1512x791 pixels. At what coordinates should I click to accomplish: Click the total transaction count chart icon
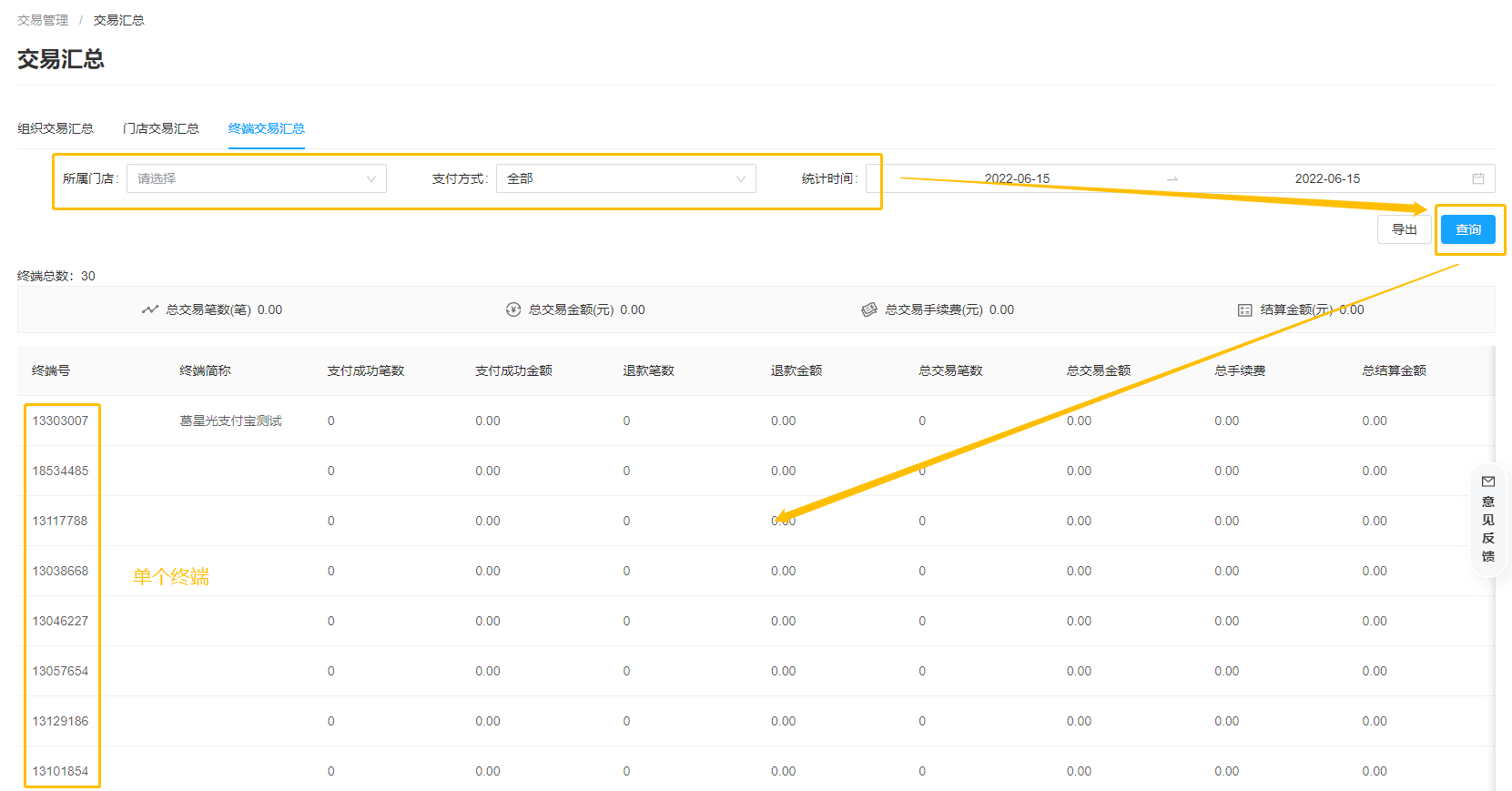[150, 309]
